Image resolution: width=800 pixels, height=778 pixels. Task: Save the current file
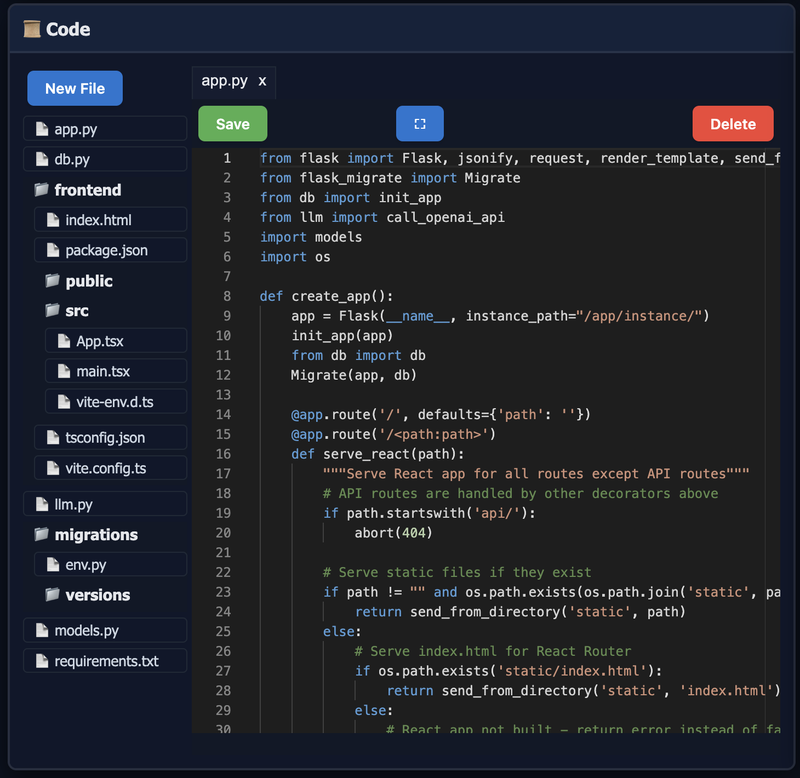click(232, 124)
